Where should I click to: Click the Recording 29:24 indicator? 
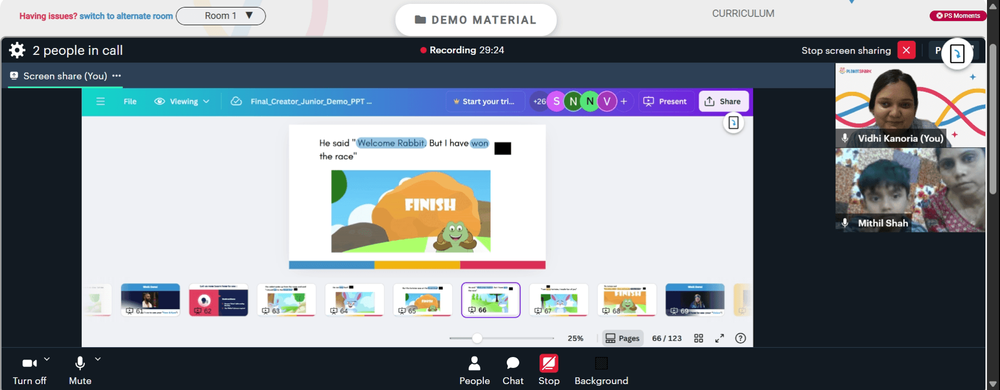tap(462, 50)
